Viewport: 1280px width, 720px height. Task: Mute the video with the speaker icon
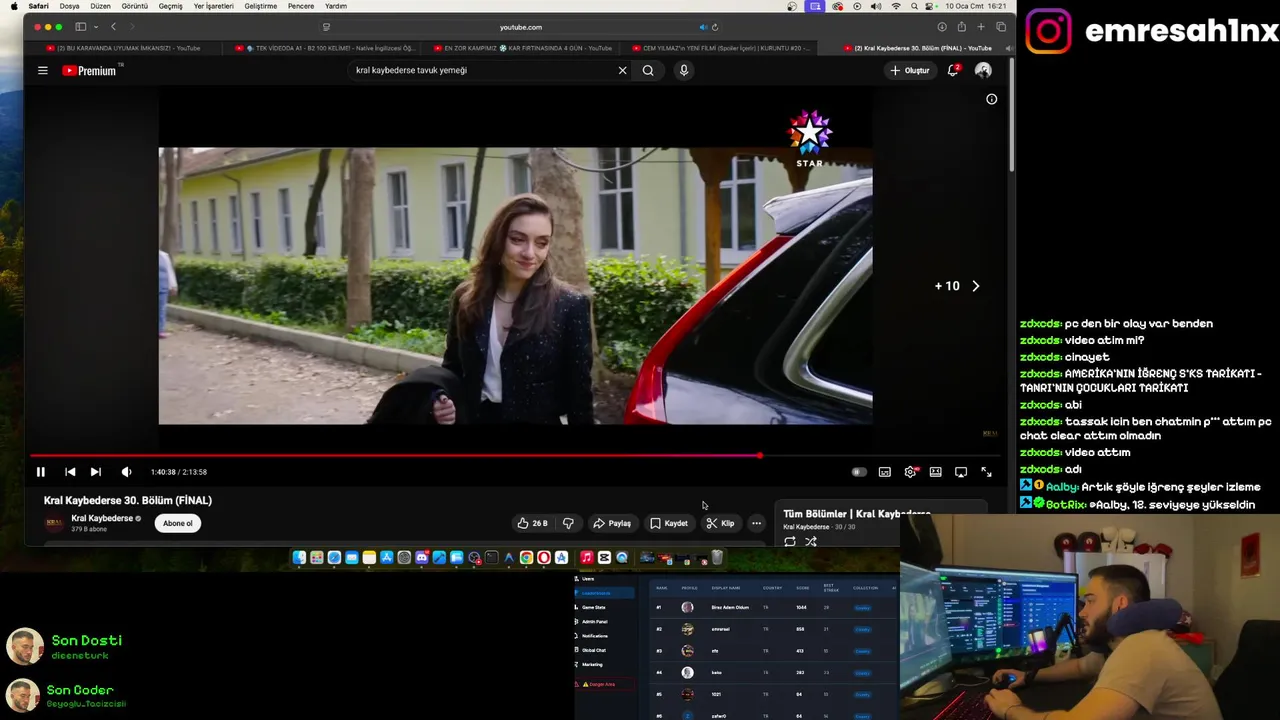126,472
